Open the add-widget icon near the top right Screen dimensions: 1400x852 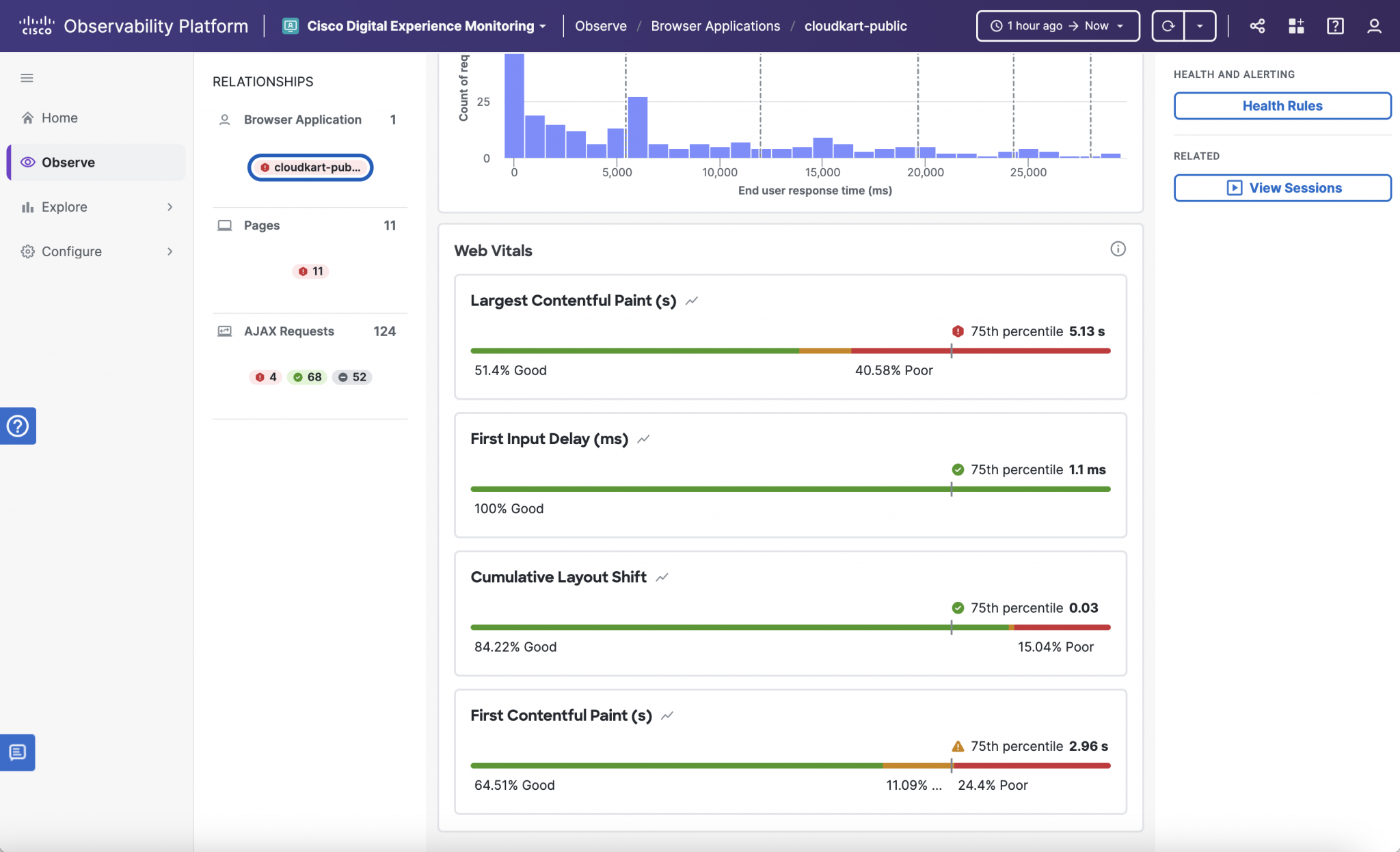pyautogui.click(x=1296, y=26)
